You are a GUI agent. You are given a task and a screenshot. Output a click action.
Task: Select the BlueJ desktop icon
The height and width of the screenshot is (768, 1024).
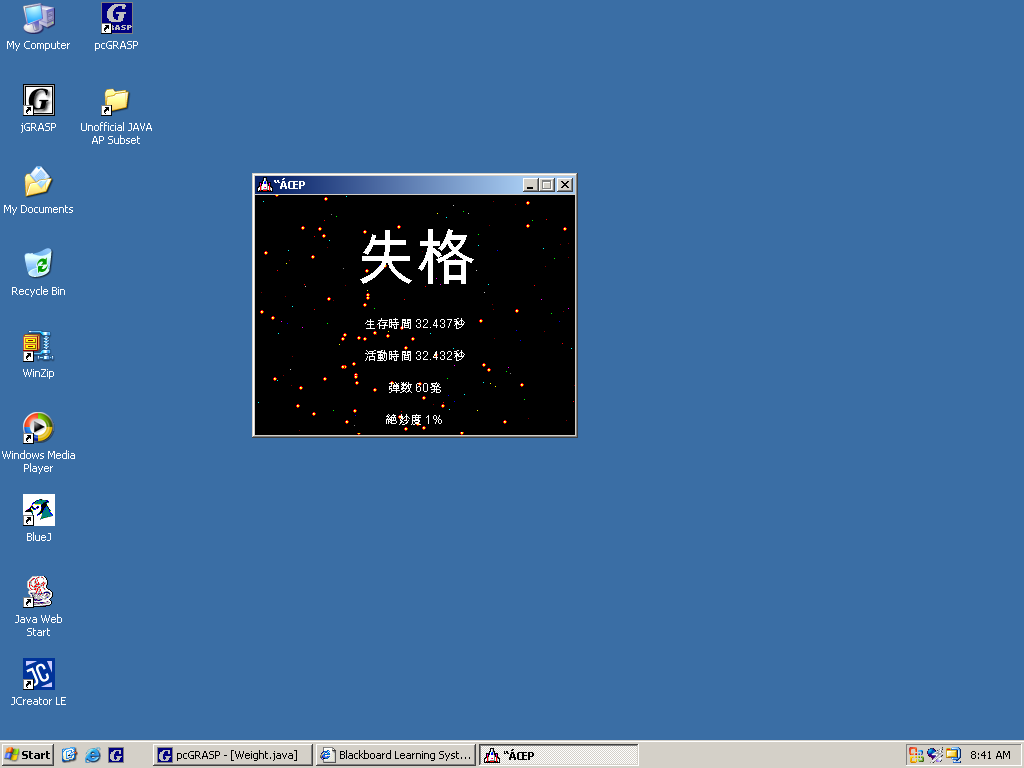click(x=38, y=511)
